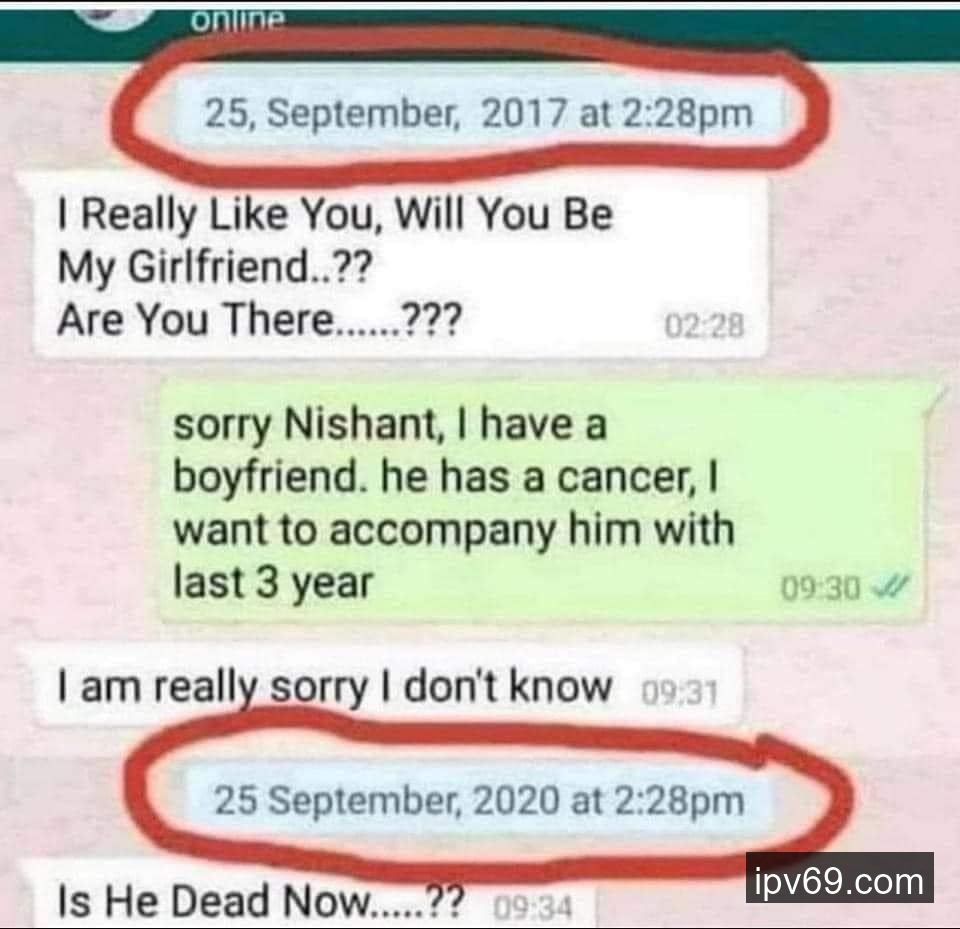
Task: Select the "Will You Be My Girlfriend" message bubble
Action: 399,266
